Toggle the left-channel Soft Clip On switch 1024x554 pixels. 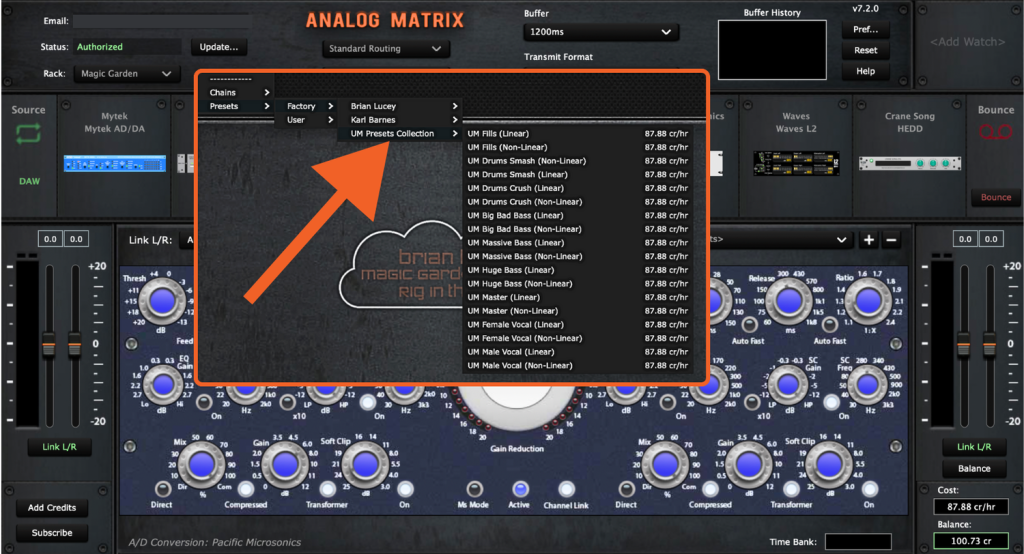pyautogui.click(x=405, y=489)
